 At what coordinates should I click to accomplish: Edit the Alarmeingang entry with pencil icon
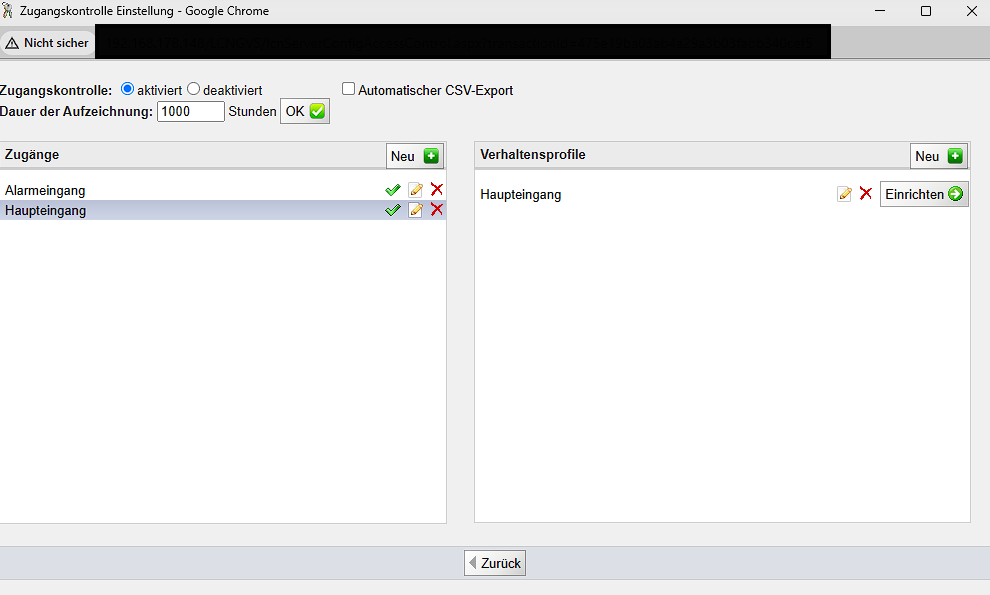415,190
